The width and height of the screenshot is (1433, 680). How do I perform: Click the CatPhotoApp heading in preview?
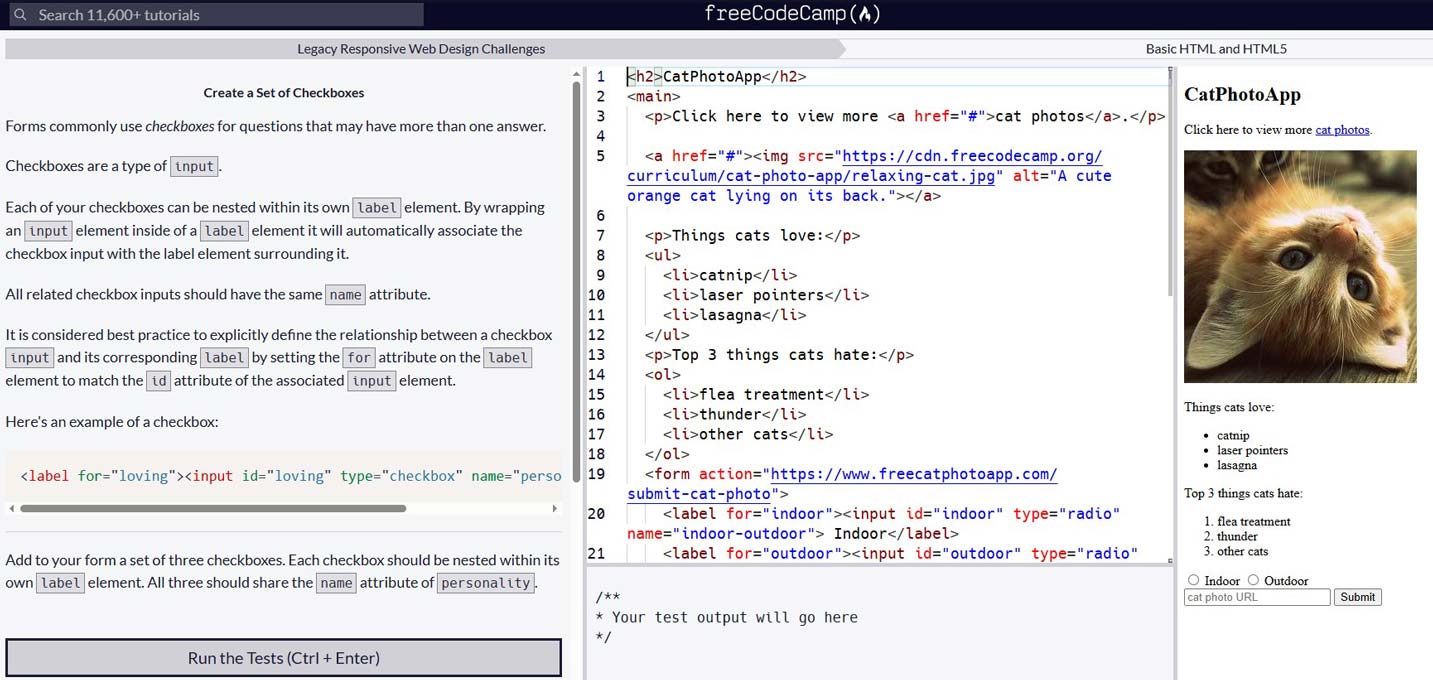click(x=1242, y=95)
